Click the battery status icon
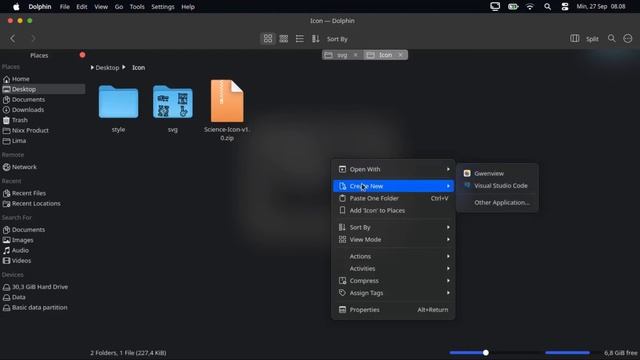640x360 pixels. (513, 7)
